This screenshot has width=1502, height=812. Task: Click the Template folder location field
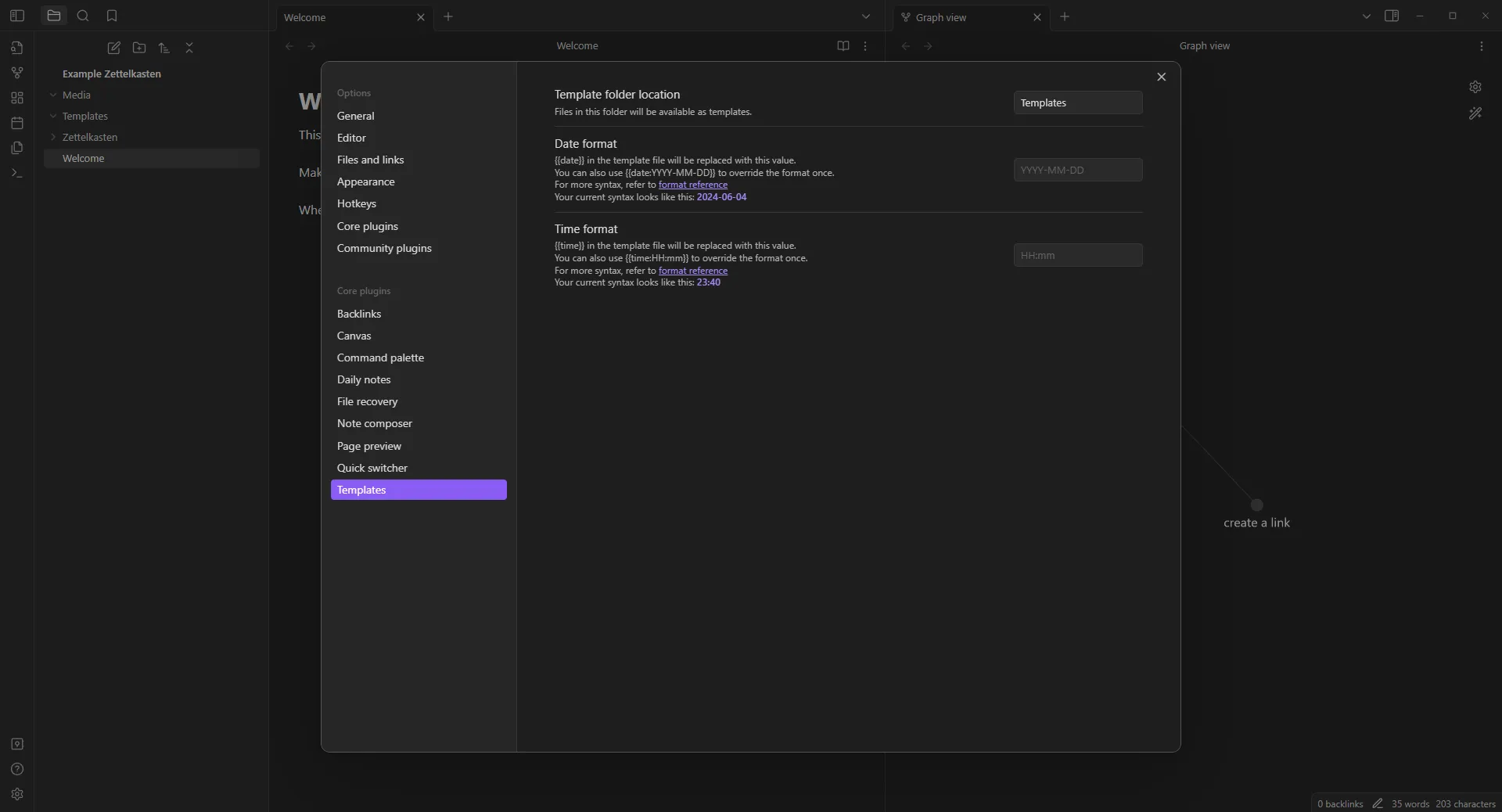(x=1078, y=102)
